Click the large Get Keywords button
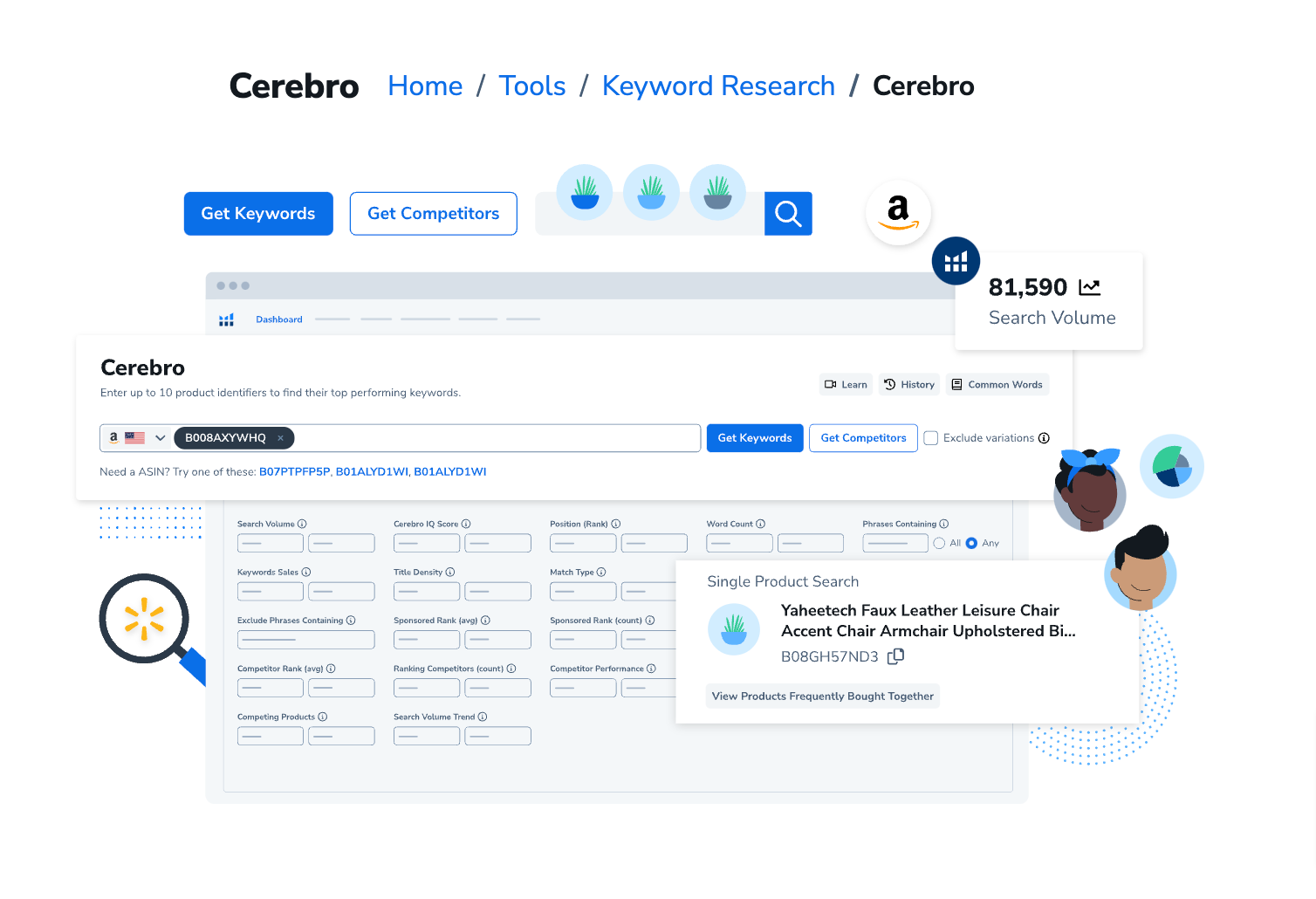 258,214
